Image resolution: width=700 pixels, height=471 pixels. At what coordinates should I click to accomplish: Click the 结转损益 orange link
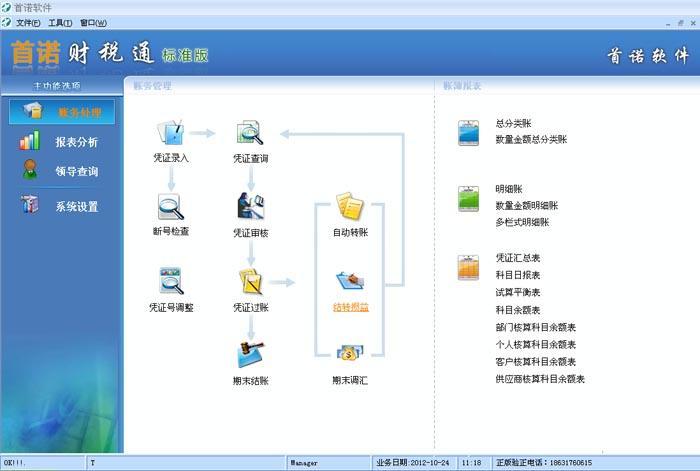(350, 307)
